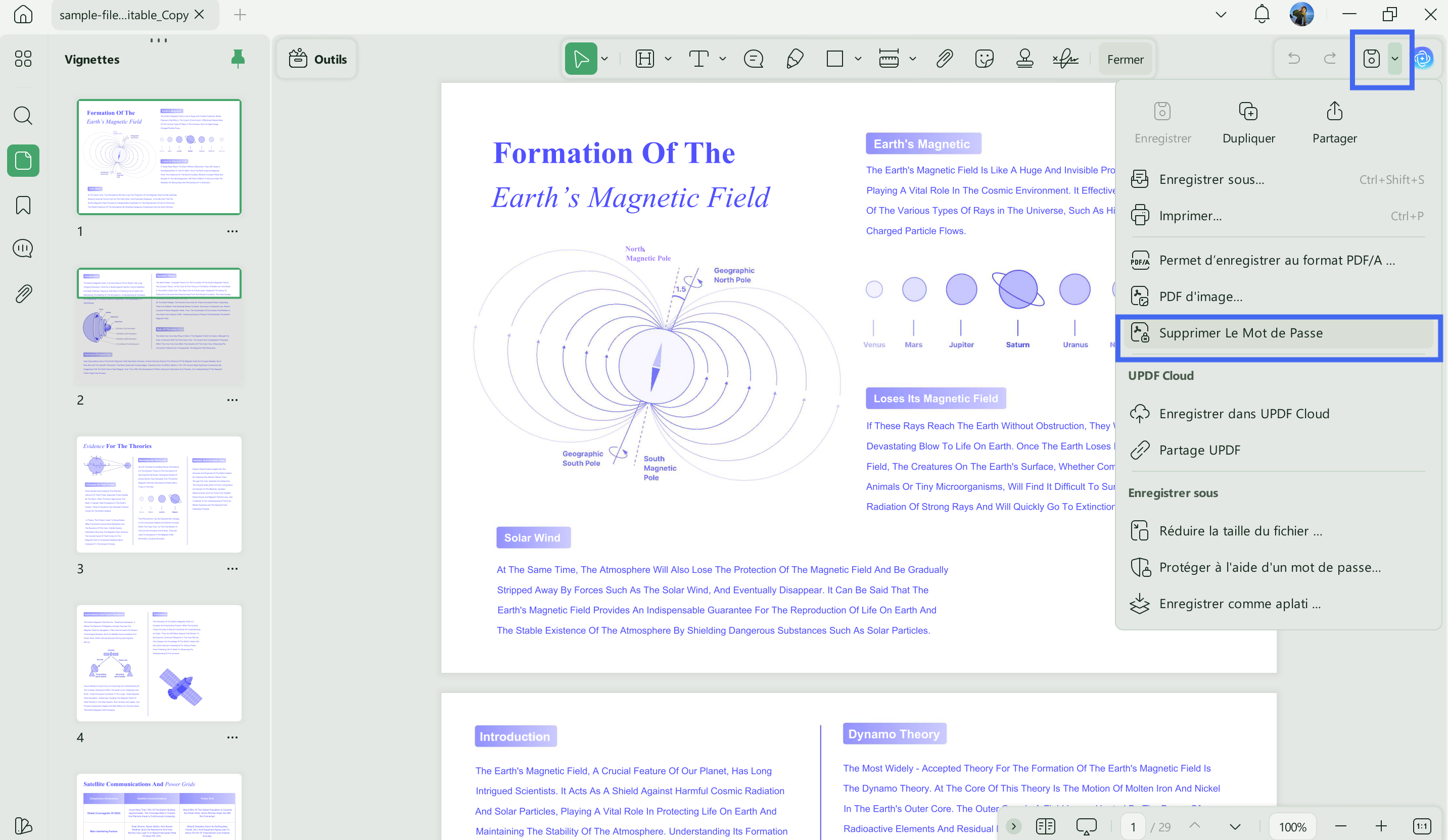Open the Outils tools menu

(x=317, y=59)
